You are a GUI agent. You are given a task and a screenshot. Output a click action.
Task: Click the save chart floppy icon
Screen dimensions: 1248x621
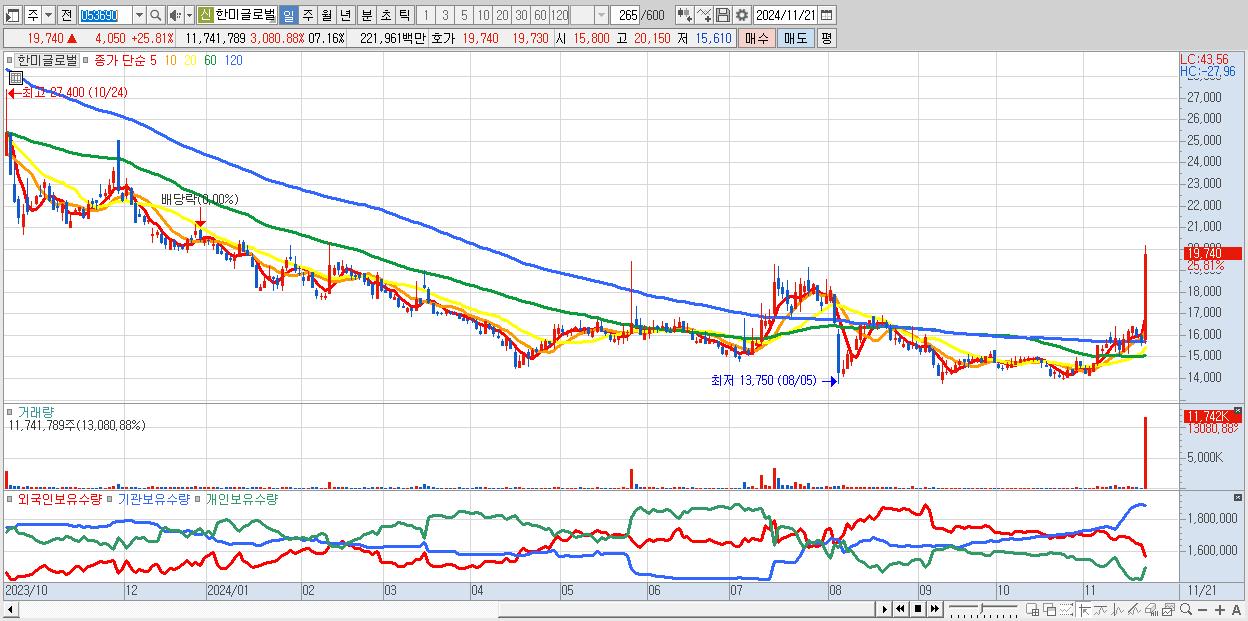tap(722, 15)
